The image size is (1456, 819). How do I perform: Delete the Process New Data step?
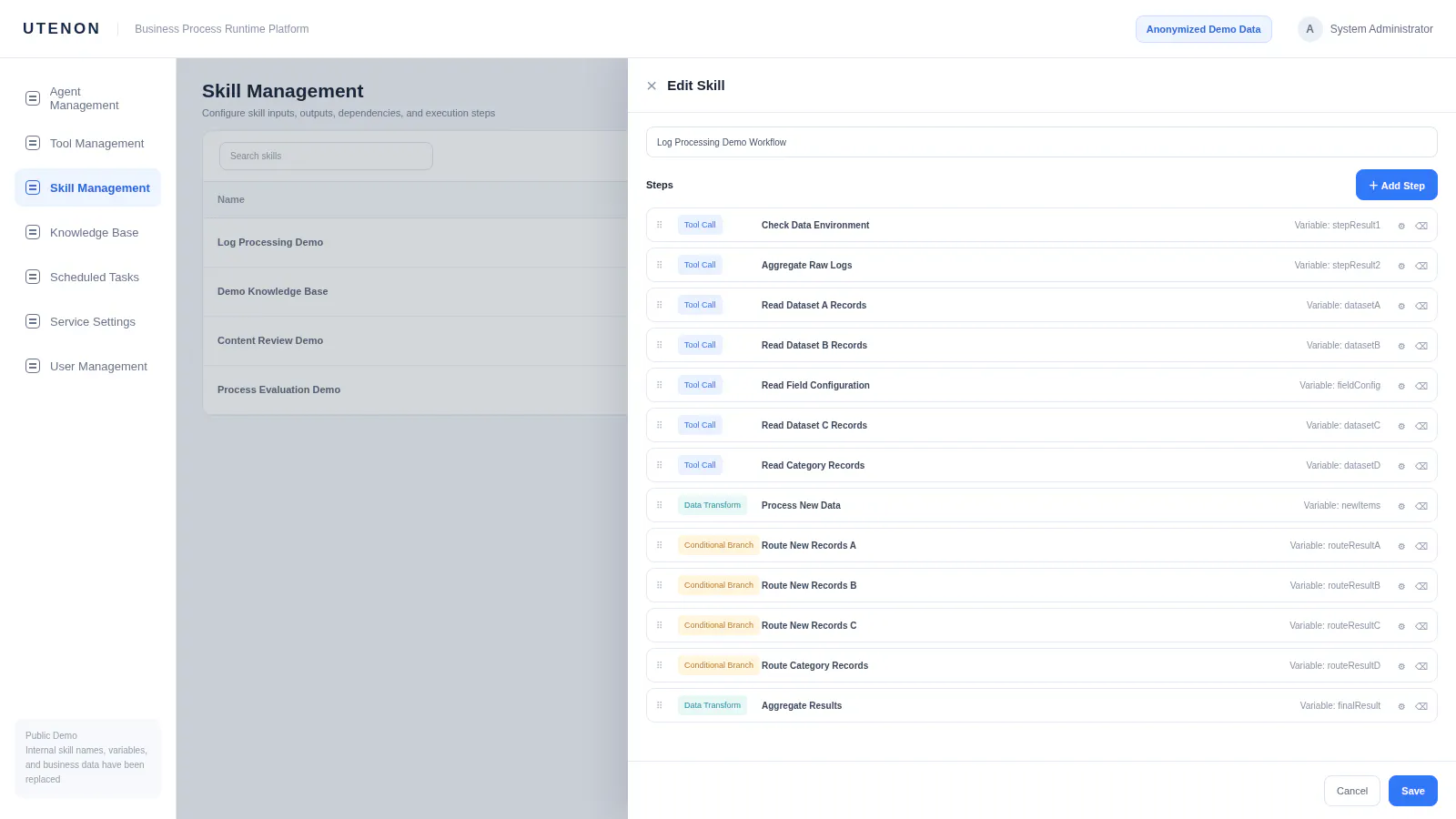pos(1421,506)
